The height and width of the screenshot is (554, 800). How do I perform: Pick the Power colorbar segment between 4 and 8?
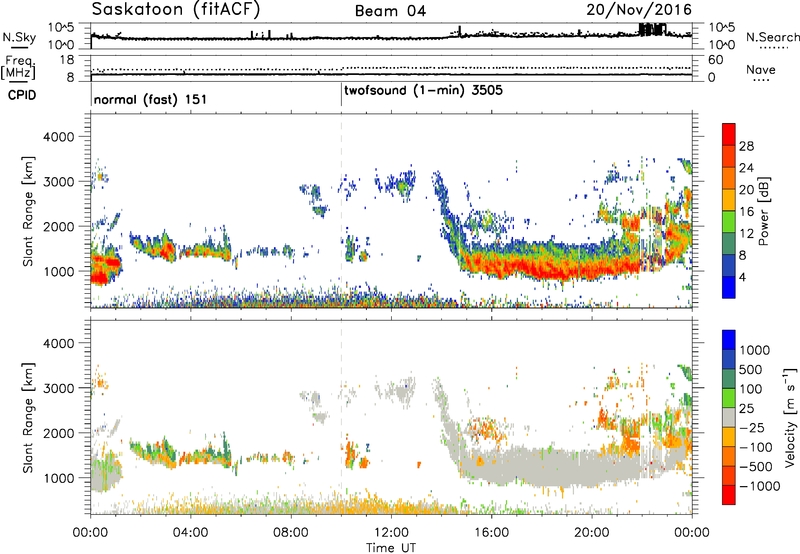tap(729, 266)
